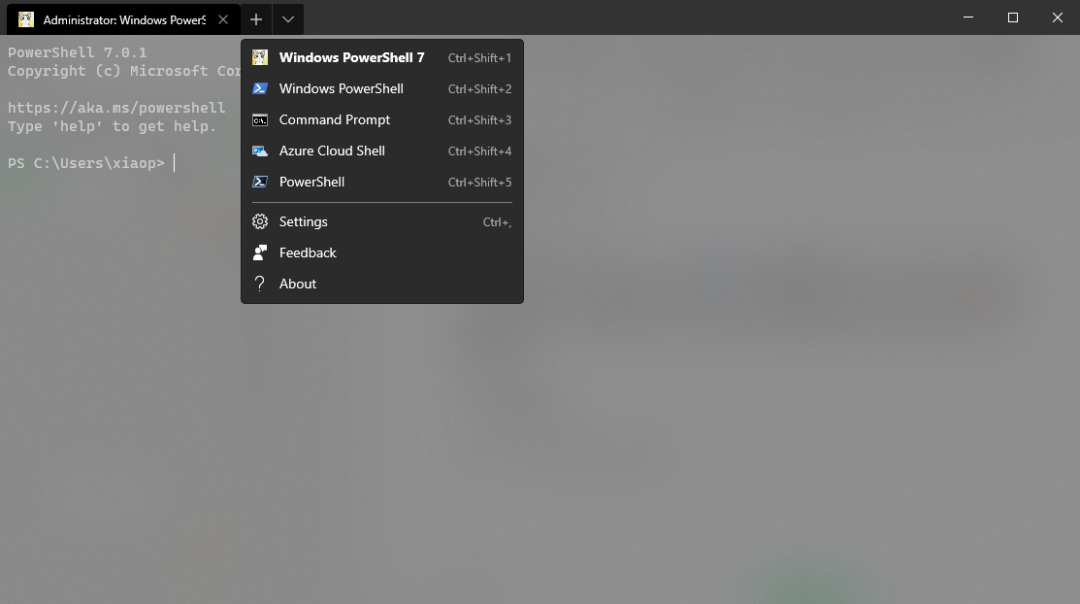Minimize the terminal window

pyautogui.click(x=968, y=17)
